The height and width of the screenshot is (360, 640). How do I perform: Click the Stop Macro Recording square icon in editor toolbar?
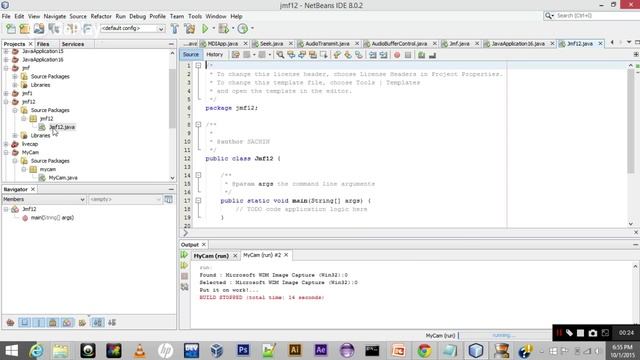point(408,55)
